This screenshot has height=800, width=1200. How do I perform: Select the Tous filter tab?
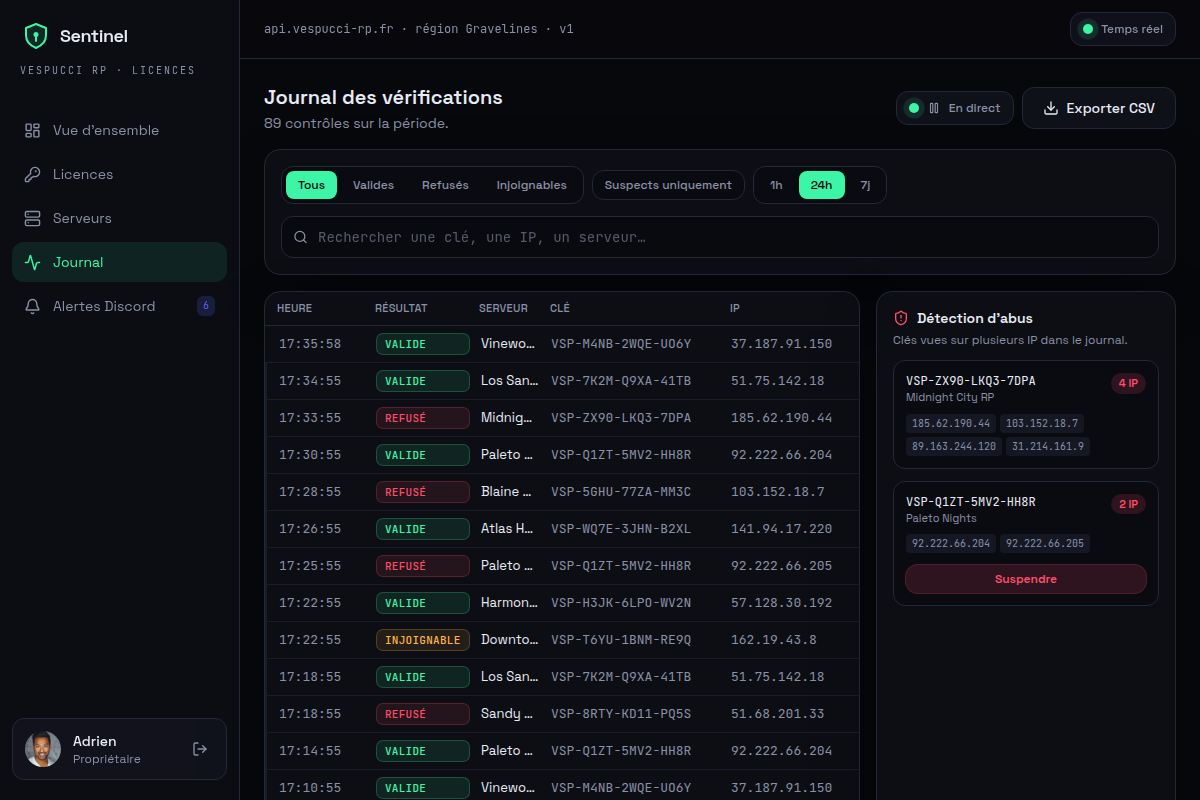point(311,185)
